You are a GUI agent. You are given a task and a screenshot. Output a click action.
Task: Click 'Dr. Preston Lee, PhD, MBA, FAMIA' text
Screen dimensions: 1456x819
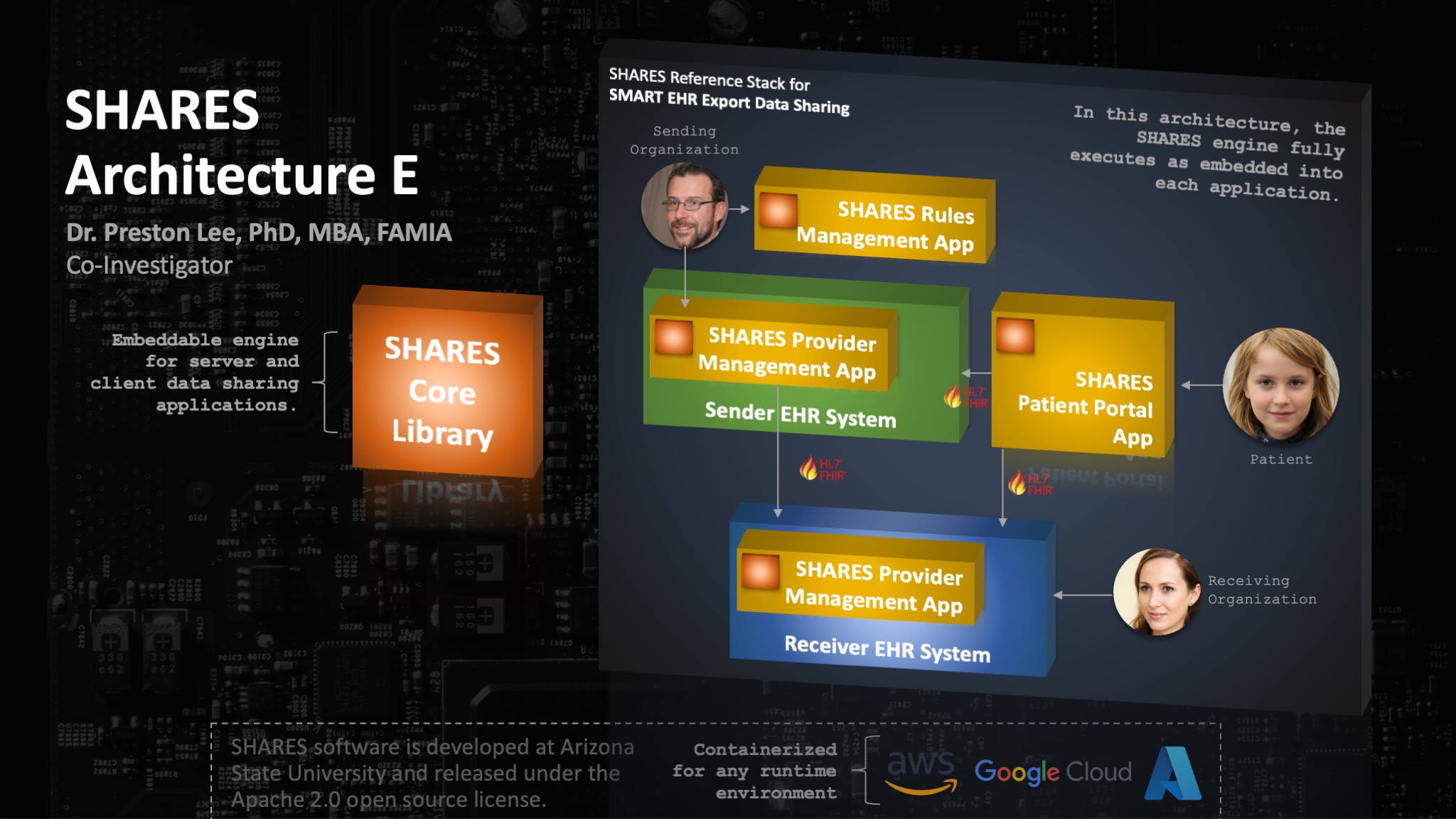(259, 232)
